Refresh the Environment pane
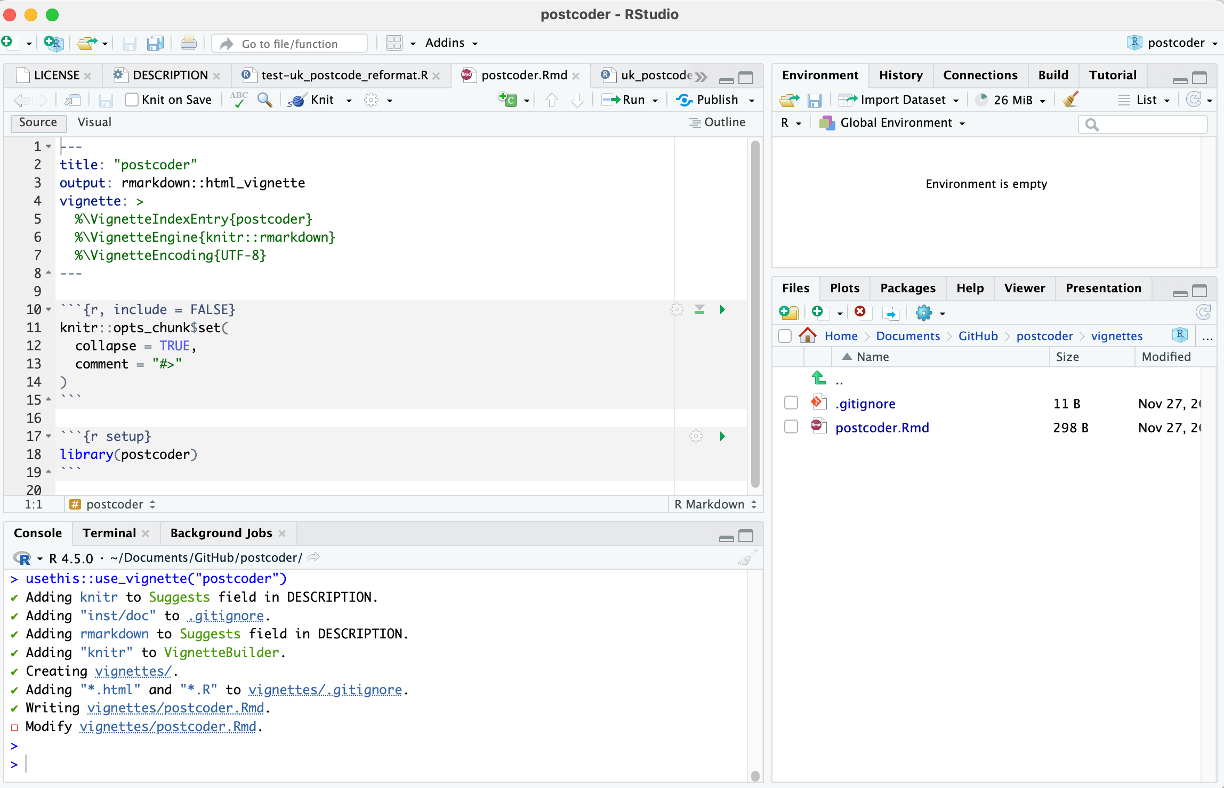This screenshot has width=1224, height=788. point(1192,100)
